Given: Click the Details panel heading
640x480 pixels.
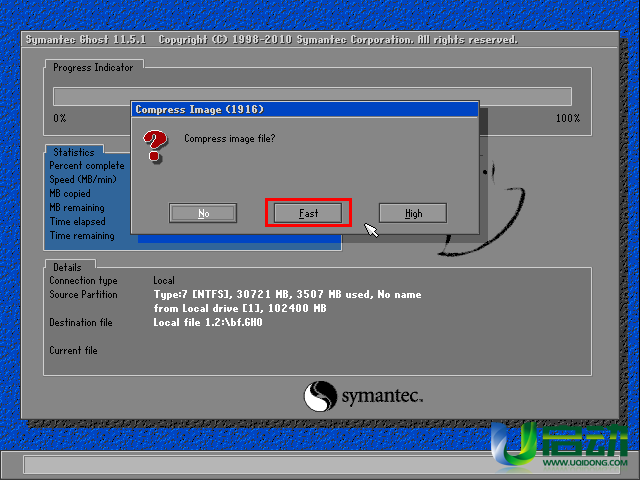Looking at the screenshot, I should point(67,267).
